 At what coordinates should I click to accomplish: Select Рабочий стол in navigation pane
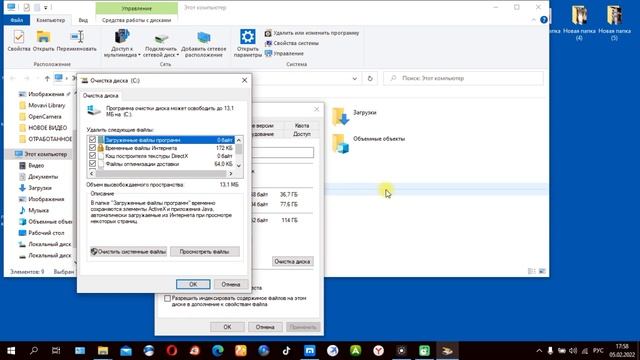coord(46,233)
